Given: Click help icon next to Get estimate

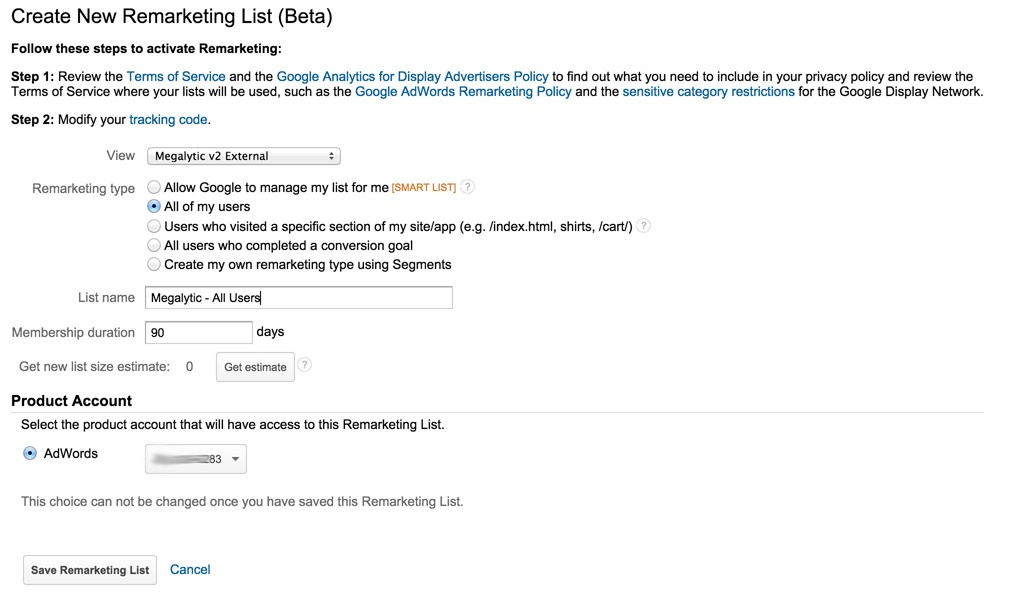Looking at the screenshot, I should (305, 366).
